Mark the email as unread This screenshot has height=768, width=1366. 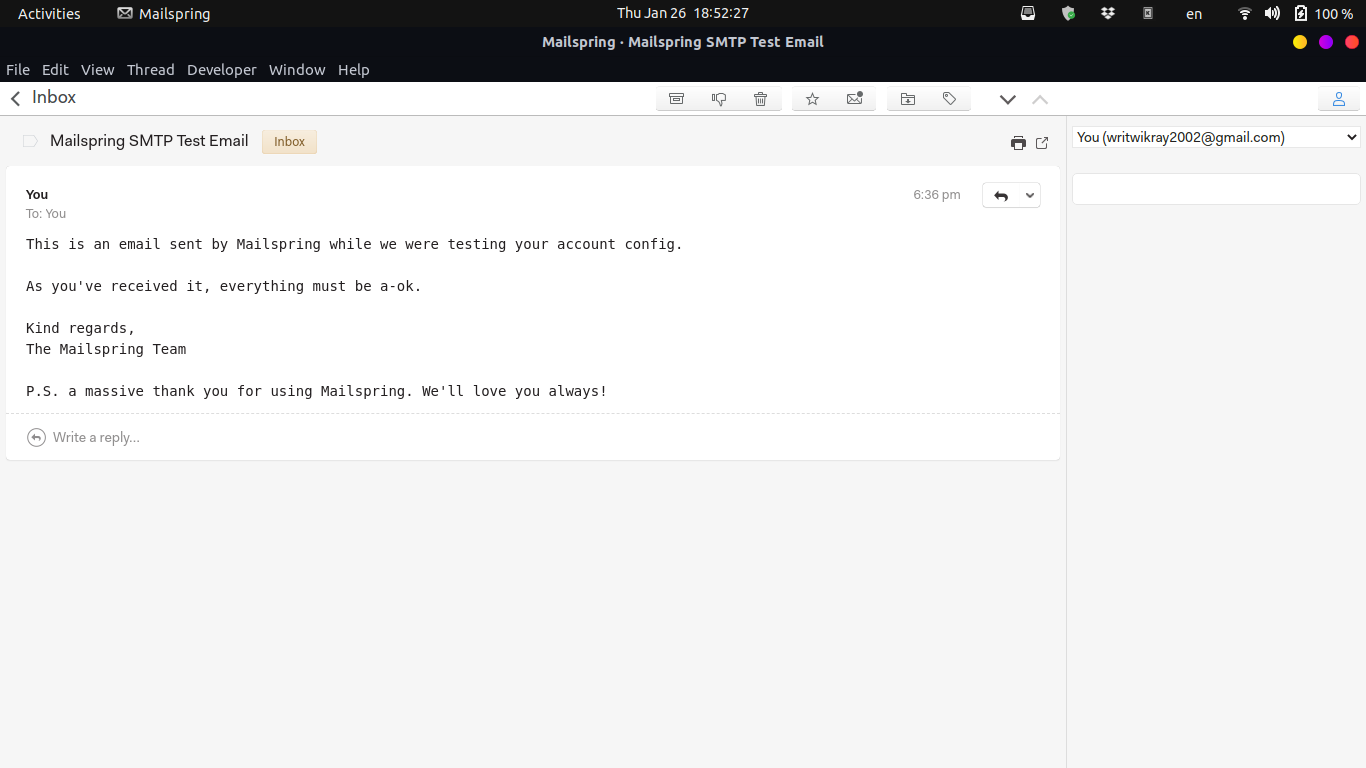click(x=854, y=98)
